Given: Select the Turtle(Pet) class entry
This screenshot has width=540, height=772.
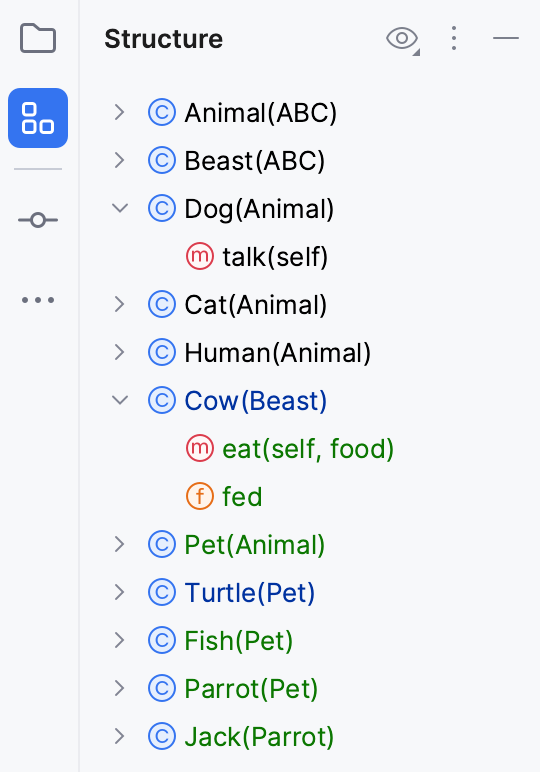Looking at the screenshot, I should tap(250, 592).
